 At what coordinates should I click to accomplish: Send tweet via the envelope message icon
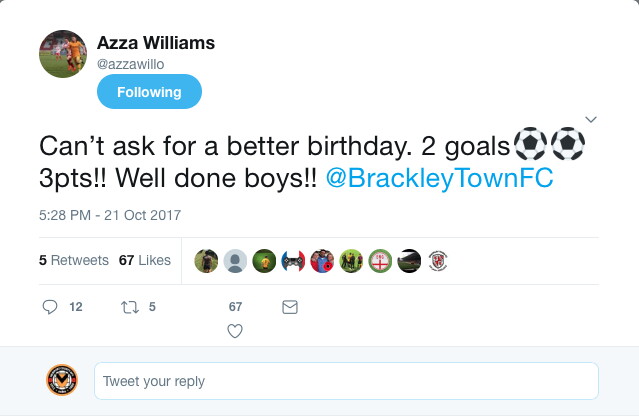click(x=290, y=308)
